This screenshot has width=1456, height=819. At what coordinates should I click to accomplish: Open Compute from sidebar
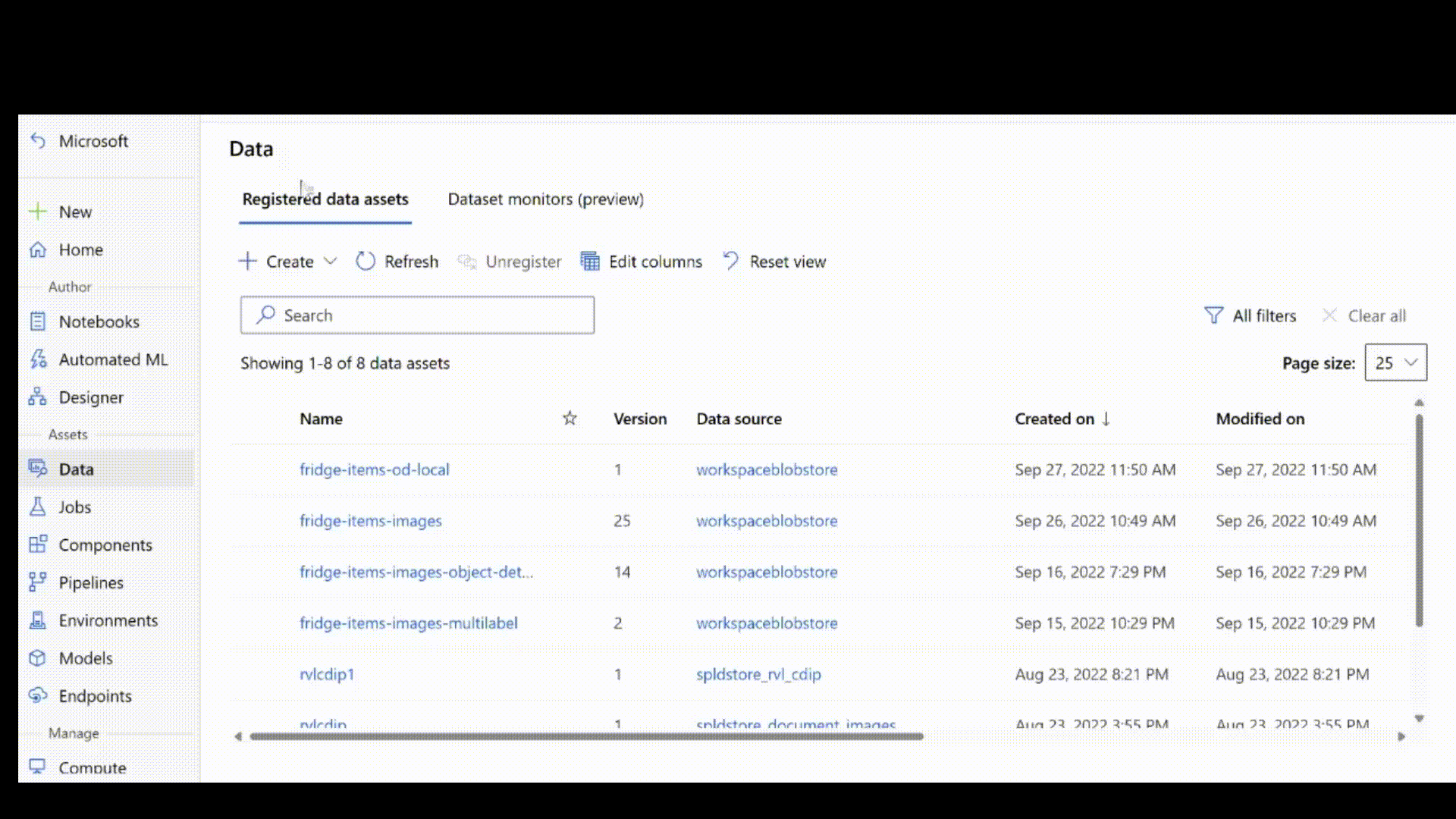tap(92, 768)
